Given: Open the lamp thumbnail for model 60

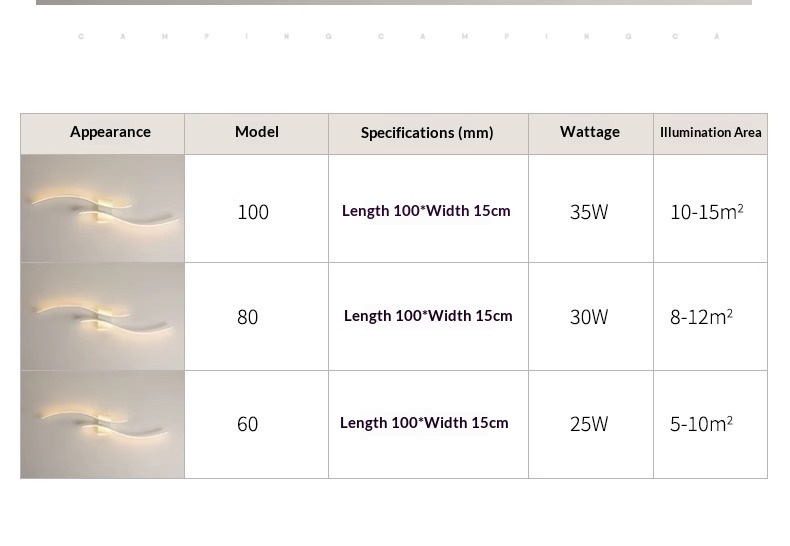Looking at the screenshot, I should (103, 424).
